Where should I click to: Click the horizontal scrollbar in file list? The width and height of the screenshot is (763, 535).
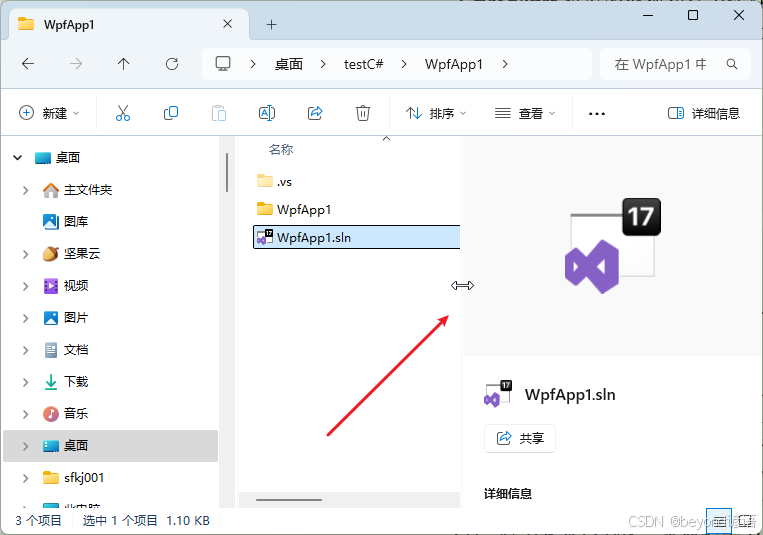289,499
